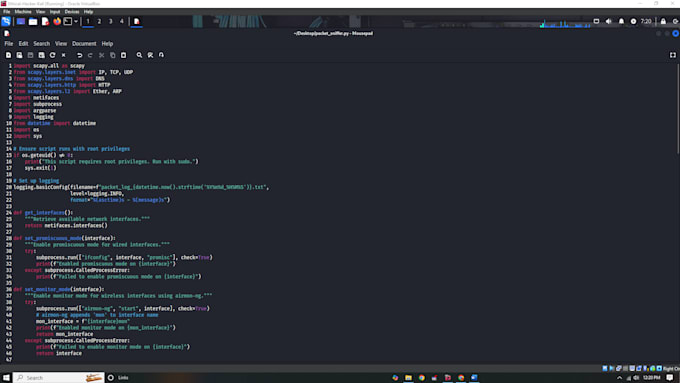Image resolution: width=680 pixels, height=383 pixels.
Task: Click the Windows taskbar volume icon
Action: 636,378
